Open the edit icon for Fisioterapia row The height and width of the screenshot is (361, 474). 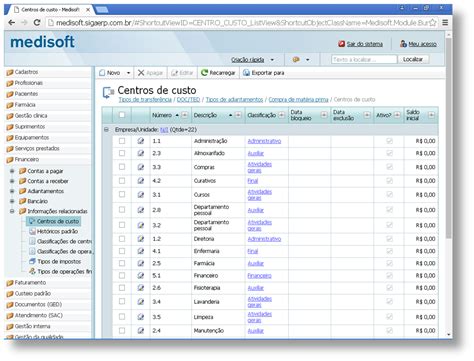tap(141, 288)
